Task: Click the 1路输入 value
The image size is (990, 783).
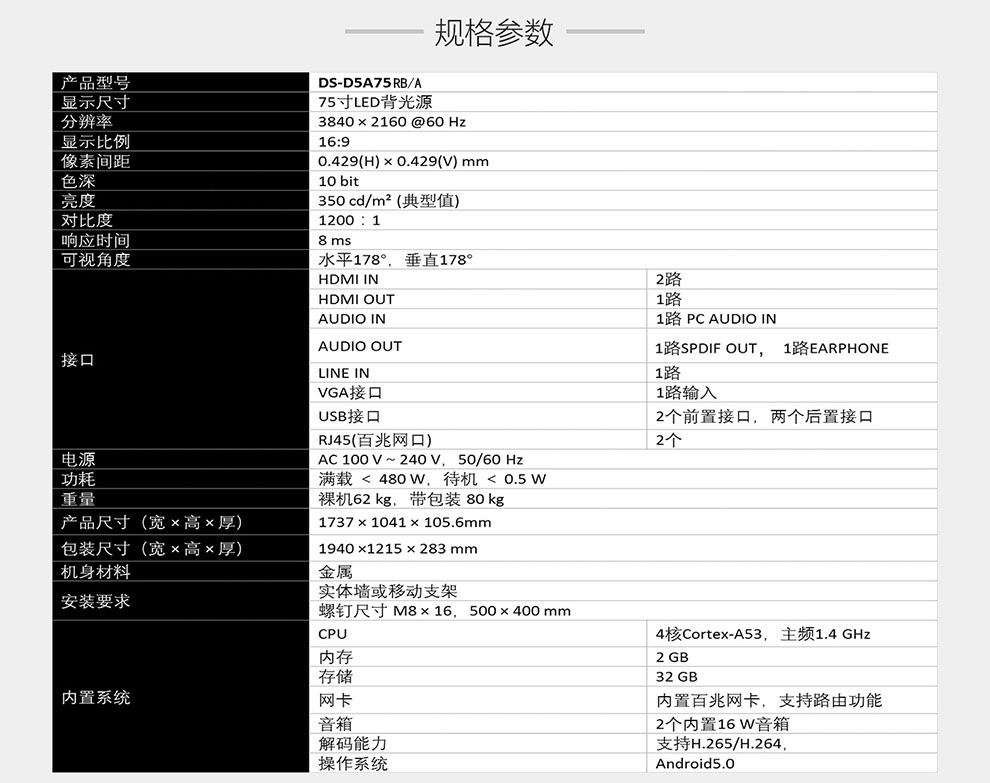Action: pyautogui.click(x=686, y=393)
